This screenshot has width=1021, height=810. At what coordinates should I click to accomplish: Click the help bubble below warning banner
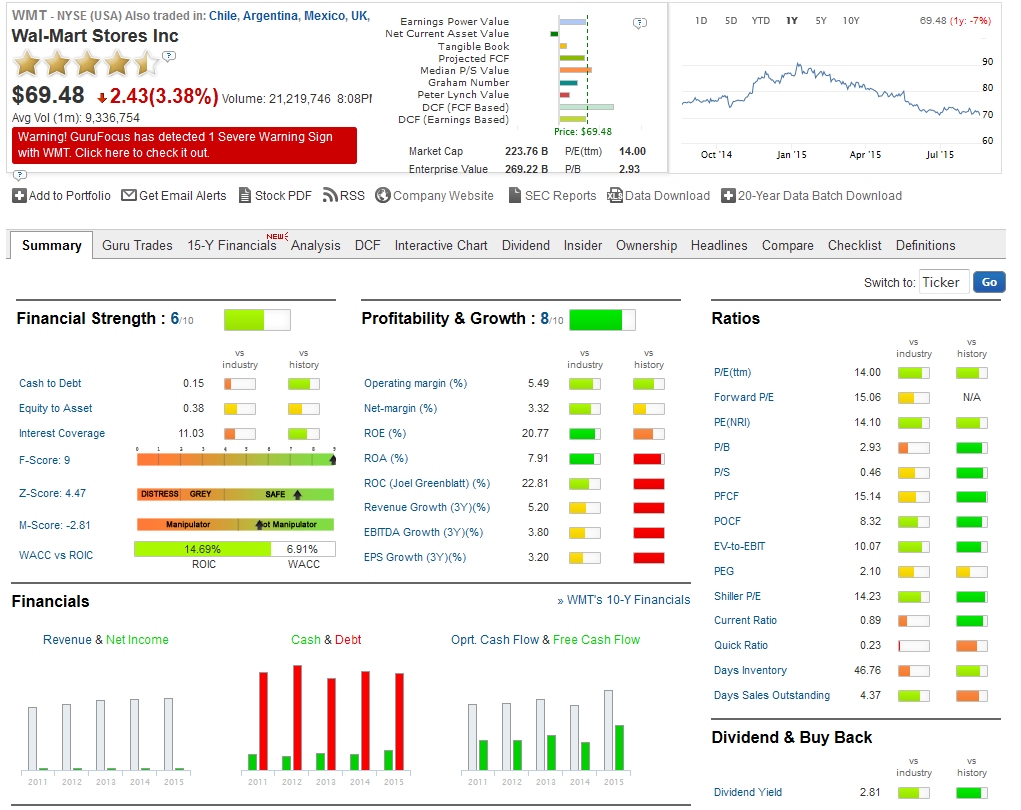[x=20, y=175]
